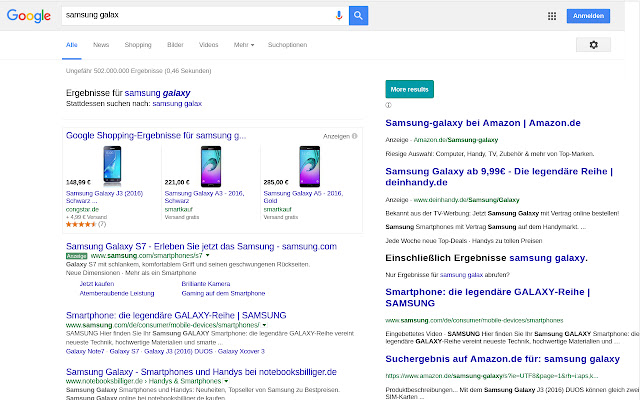Viewport: 640px width, 400px height.
Task: Click Samsung Galaxy A3 phone image
Action: point(211,167)
